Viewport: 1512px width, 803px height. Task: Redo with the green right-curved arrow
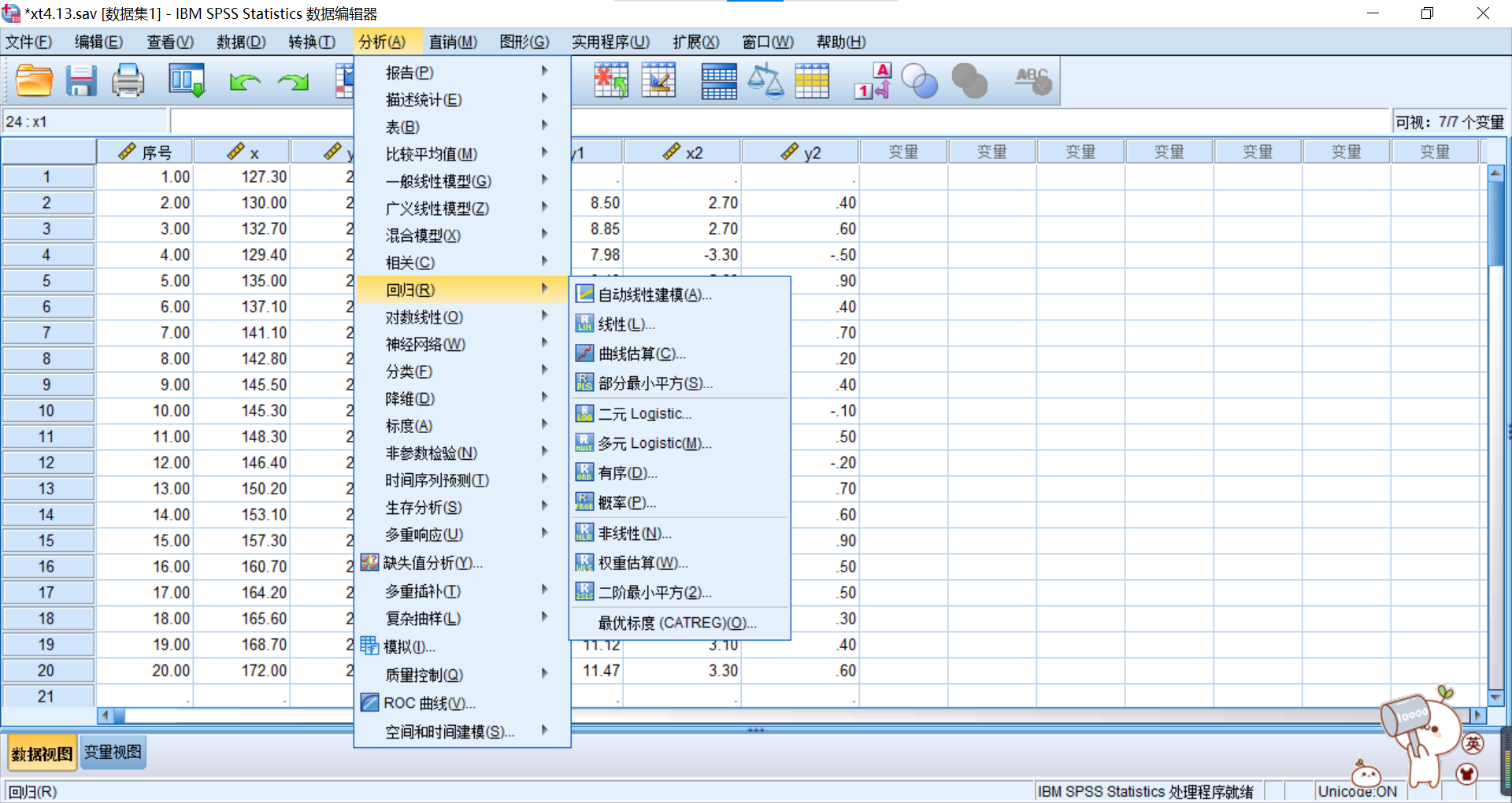click(x=293, y=81)
